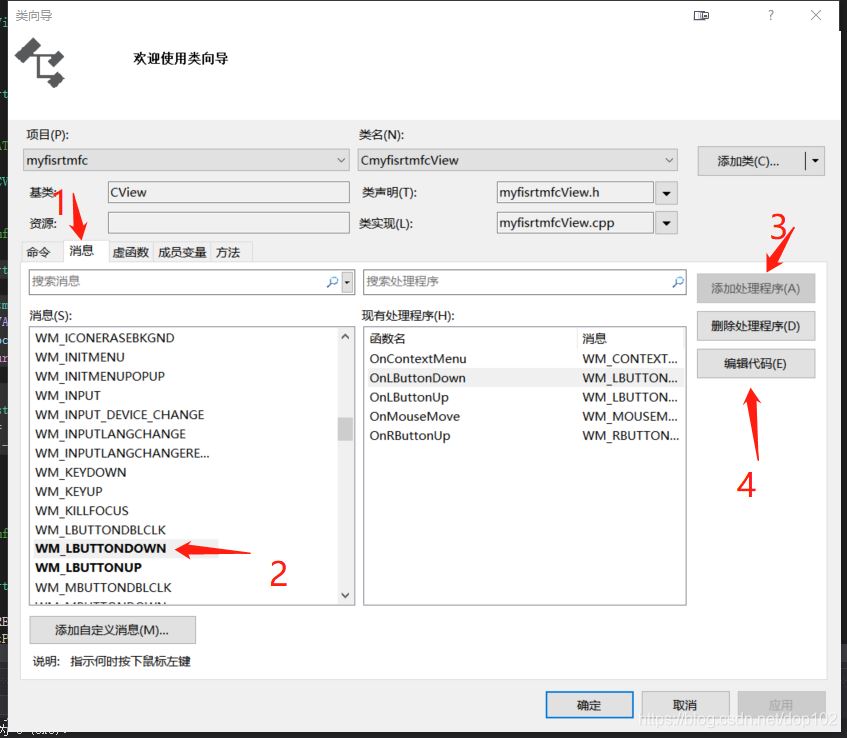Click the search magnifier in message search box
The width and height of the screenshot is (847, 738).
coord(332,281)
